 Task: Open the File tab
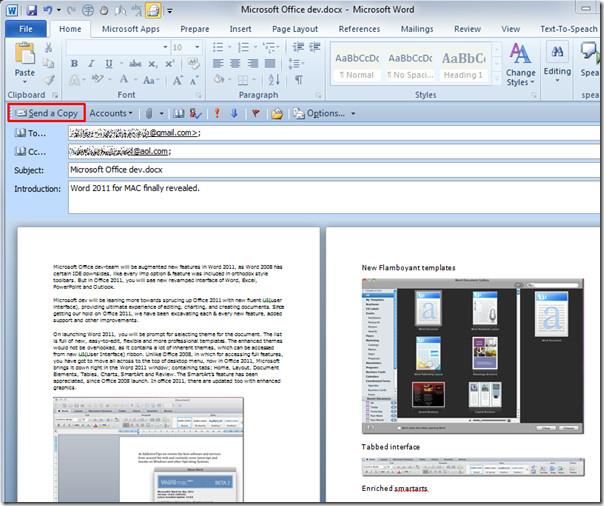[26, 29]
